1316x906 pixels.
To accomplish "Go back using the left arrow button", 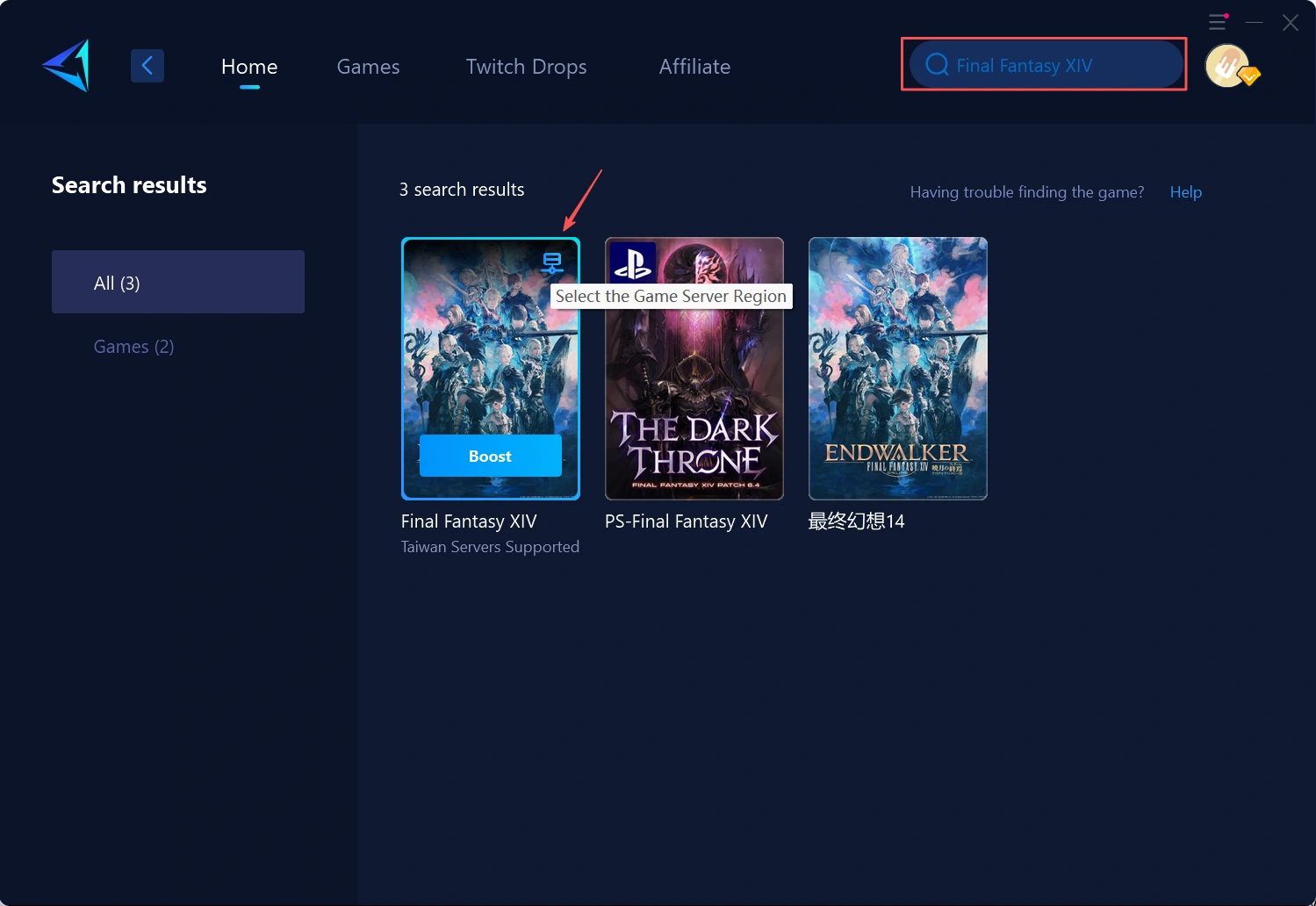I will click(147, 66).
